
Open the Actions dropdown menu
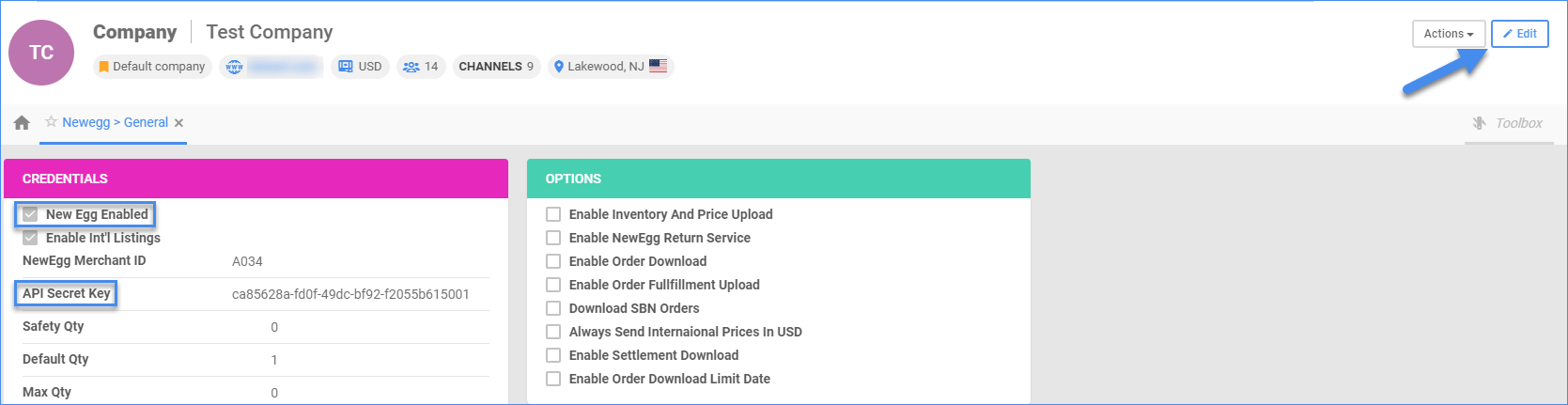[x=1448, y=34]
